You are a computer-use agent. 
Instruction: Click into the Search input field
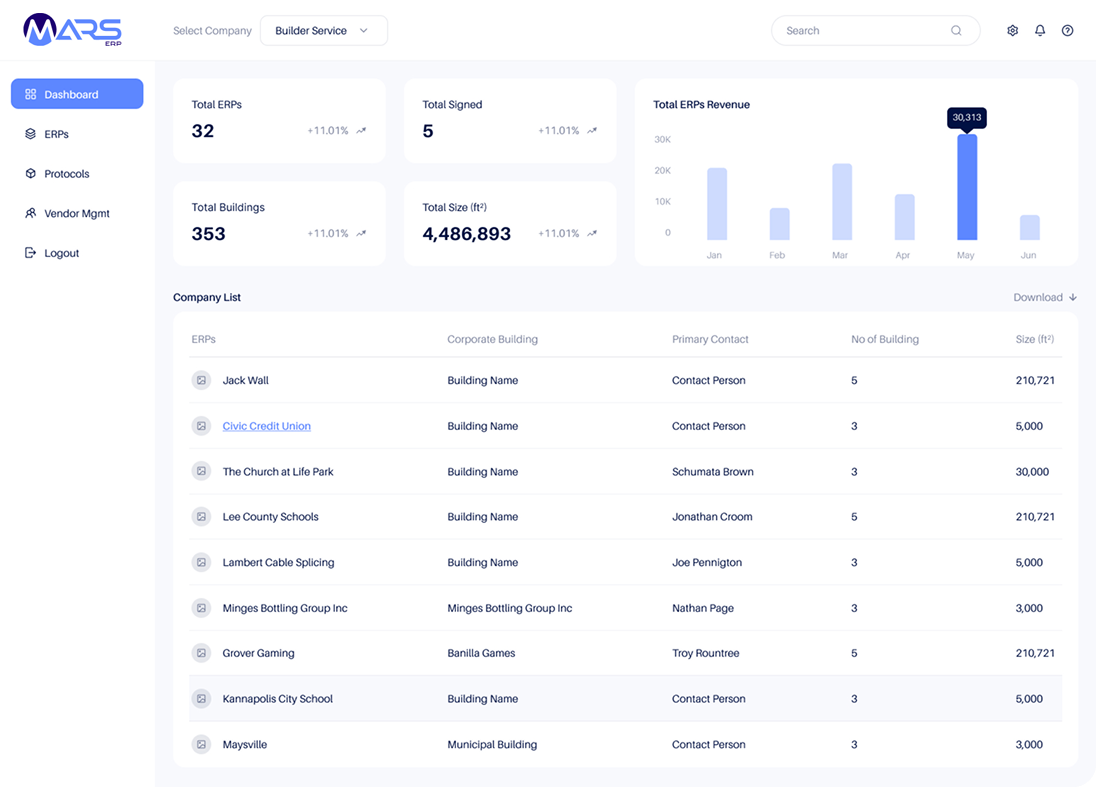860,31
